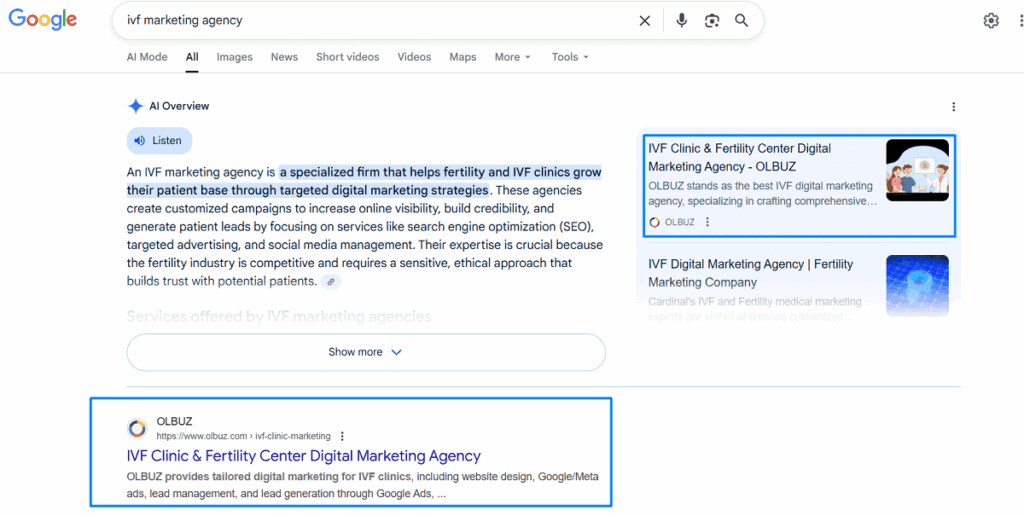1024x516 pixels.
Task: Click the AI Overview sparkle icon
Action: 135,106
